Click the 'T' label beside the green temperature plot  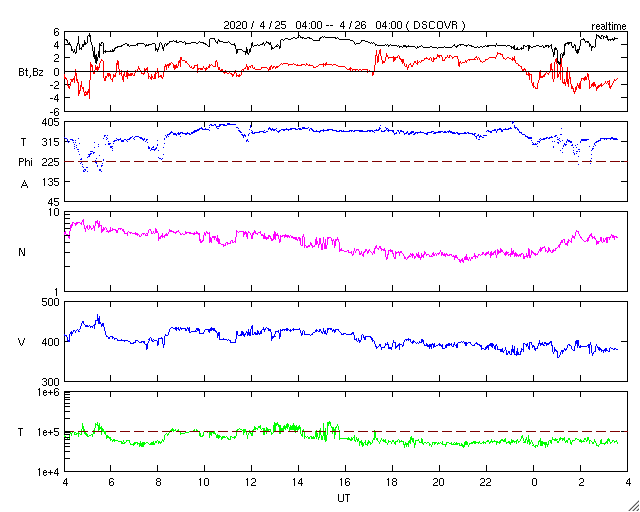pos(22,432)
